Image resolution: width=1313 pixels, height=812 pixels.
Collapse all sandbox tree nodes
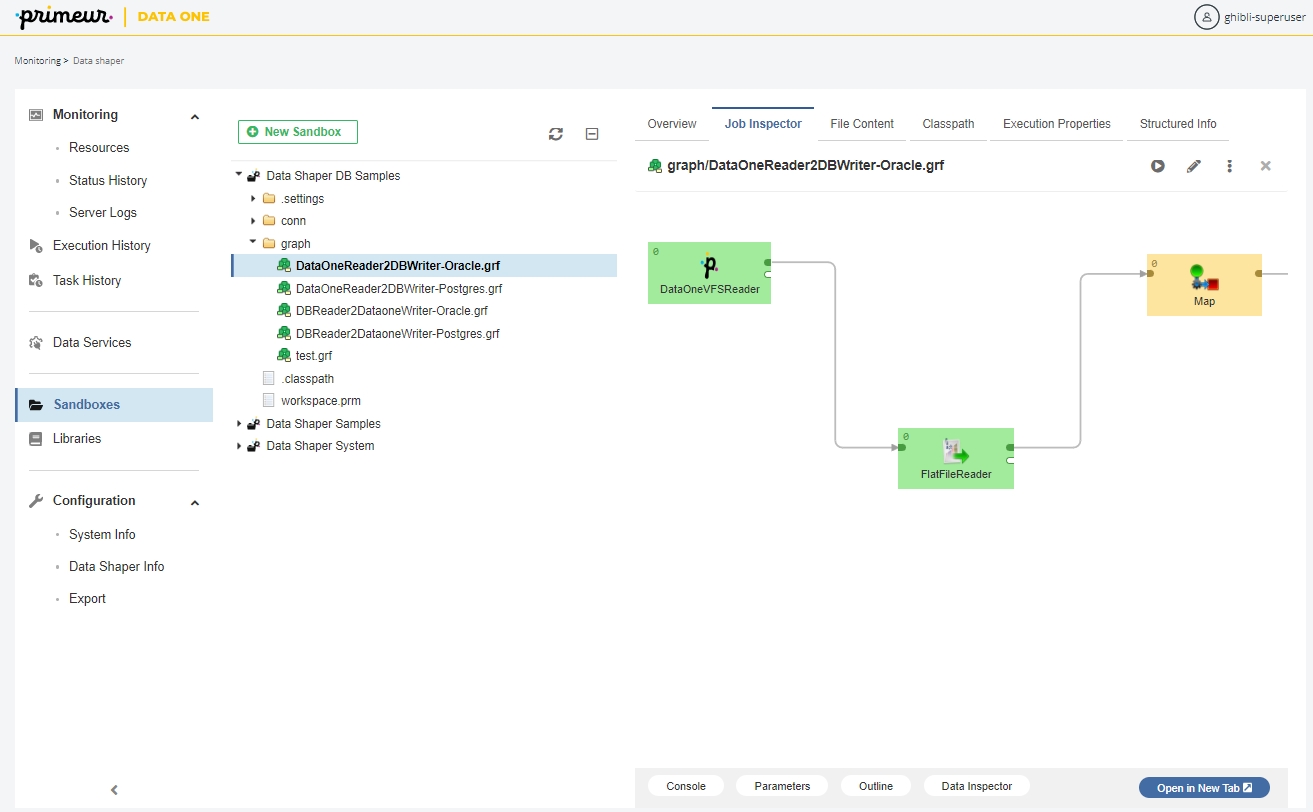(x=592, y=134)
